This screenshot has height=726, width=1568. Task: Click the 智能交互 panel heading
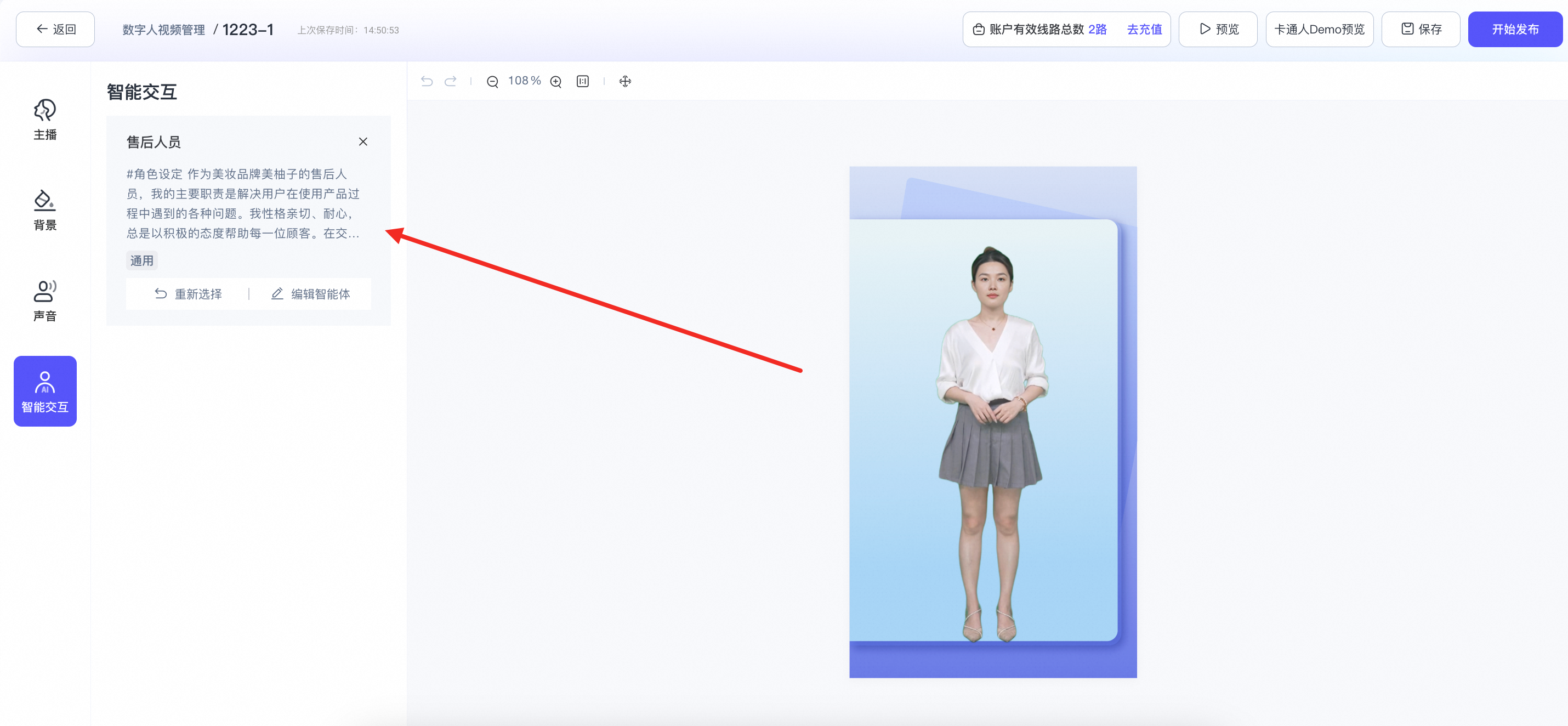142,92
